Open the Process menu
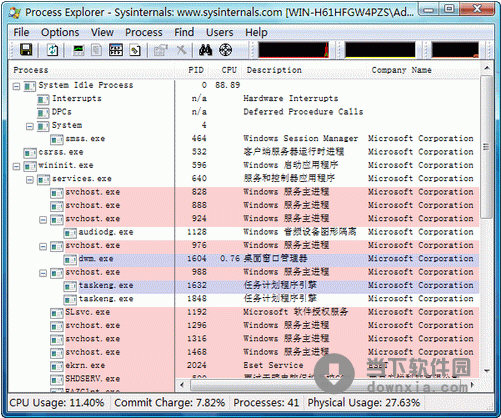This screenshot has width=501, height=418. coord(144,32)
